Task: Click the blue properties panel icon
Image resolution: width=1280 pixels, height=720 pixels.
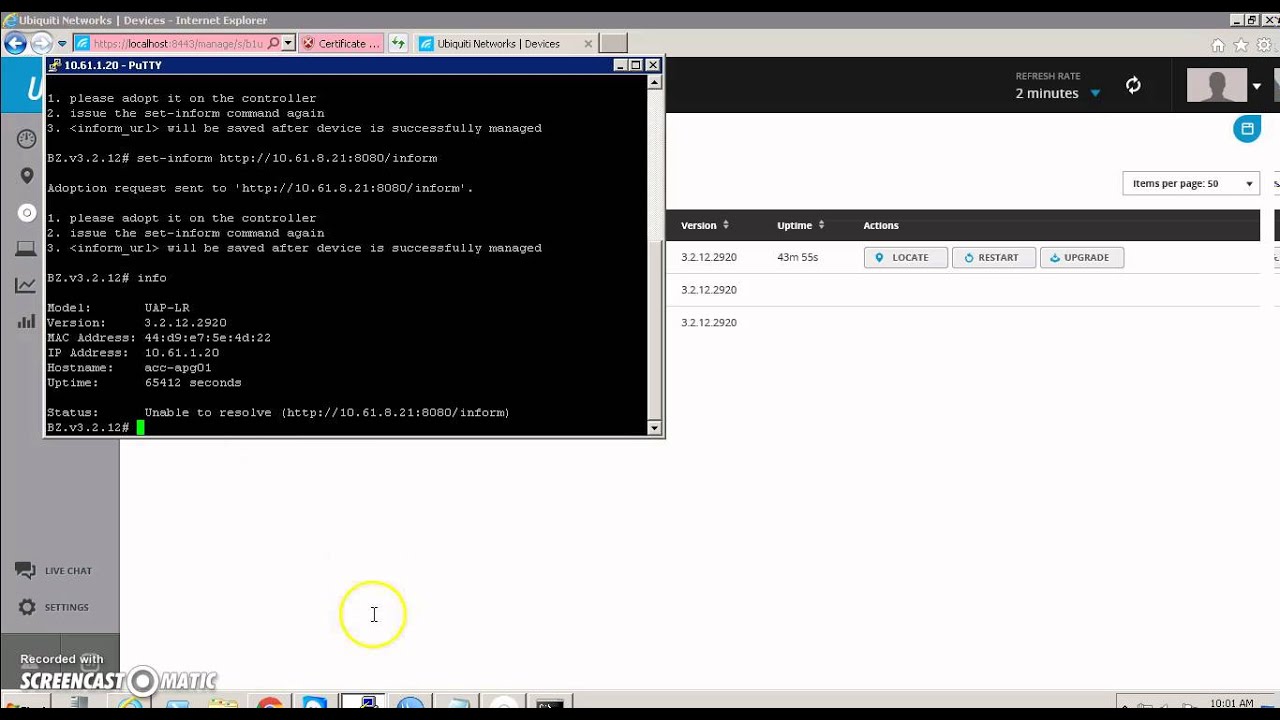Action: click(1247, 129)
